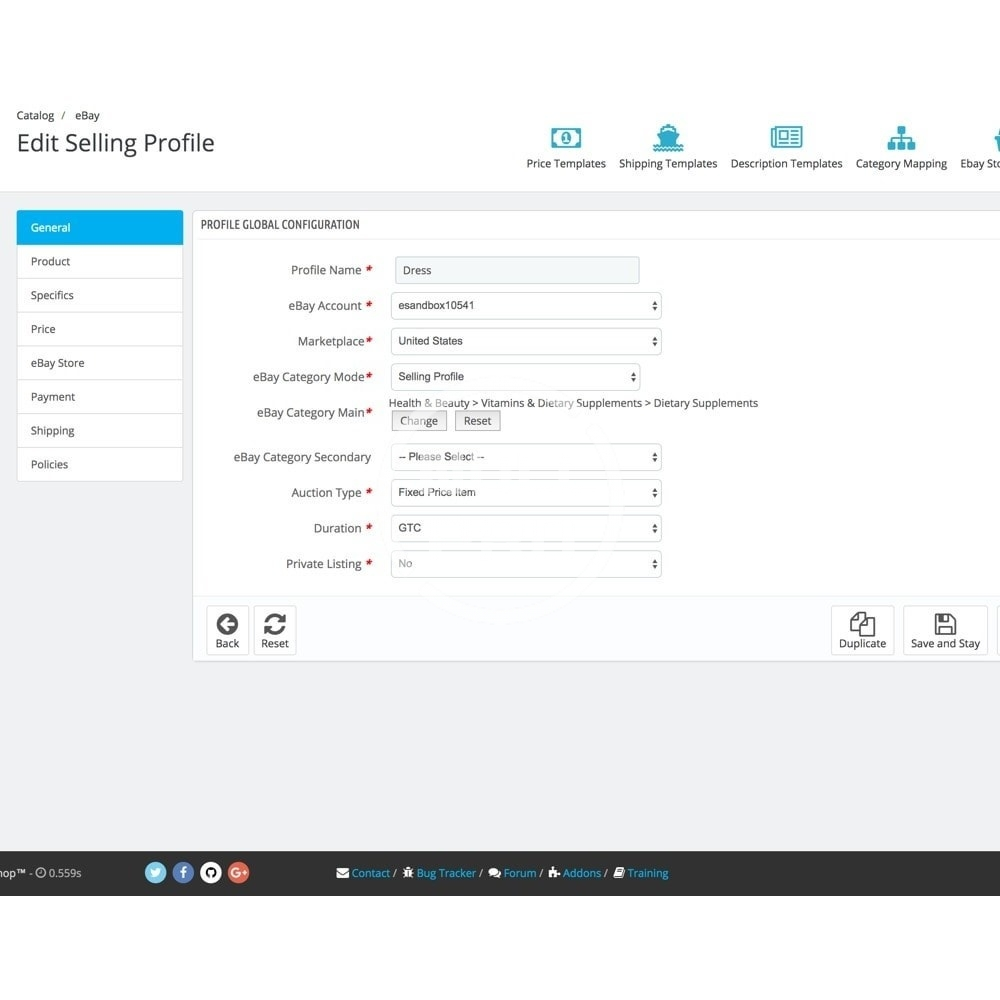Viewport: 1000px width, 1000px height.
Task: Click the Back arrow button
Action: point(227,631)
